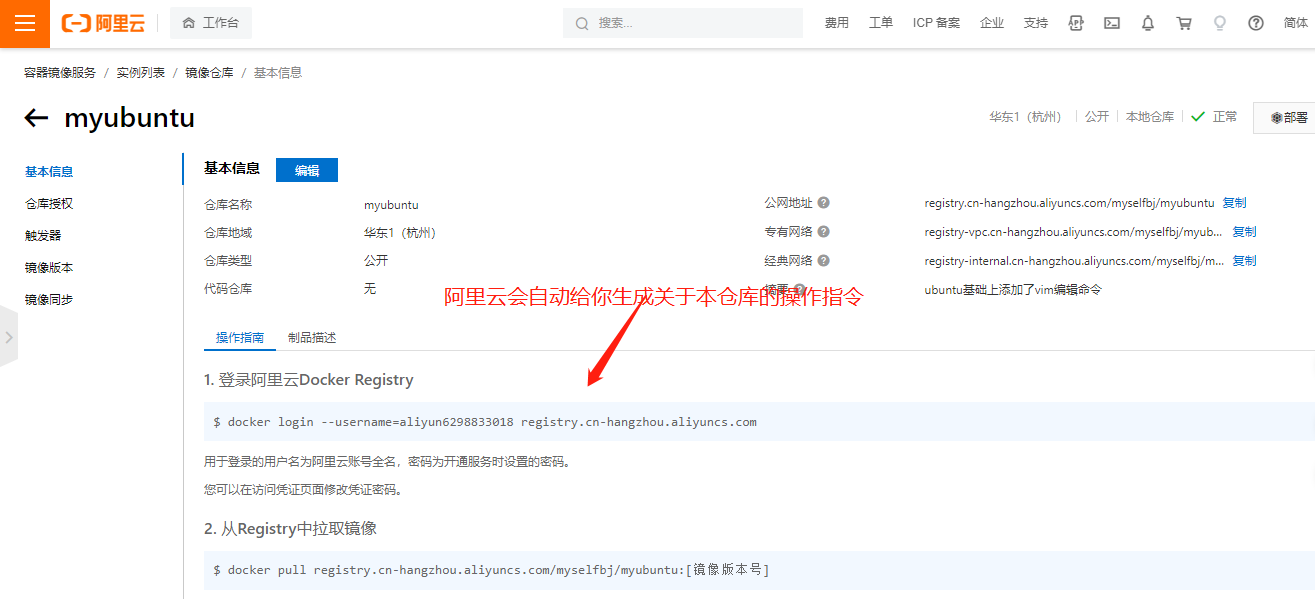This screenshot has height=599, width=1315.
Task: Show help for 专有网络
Action: coord(823,232)
